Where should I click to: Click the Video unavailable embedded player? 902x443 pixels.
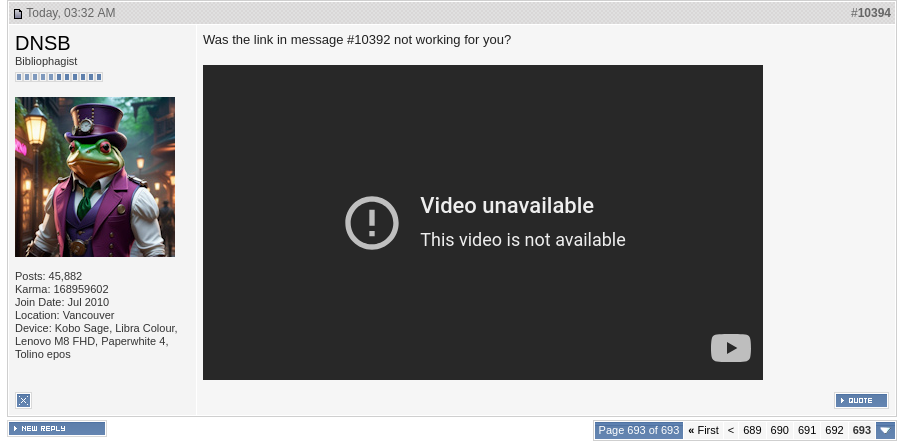point(483,222)
